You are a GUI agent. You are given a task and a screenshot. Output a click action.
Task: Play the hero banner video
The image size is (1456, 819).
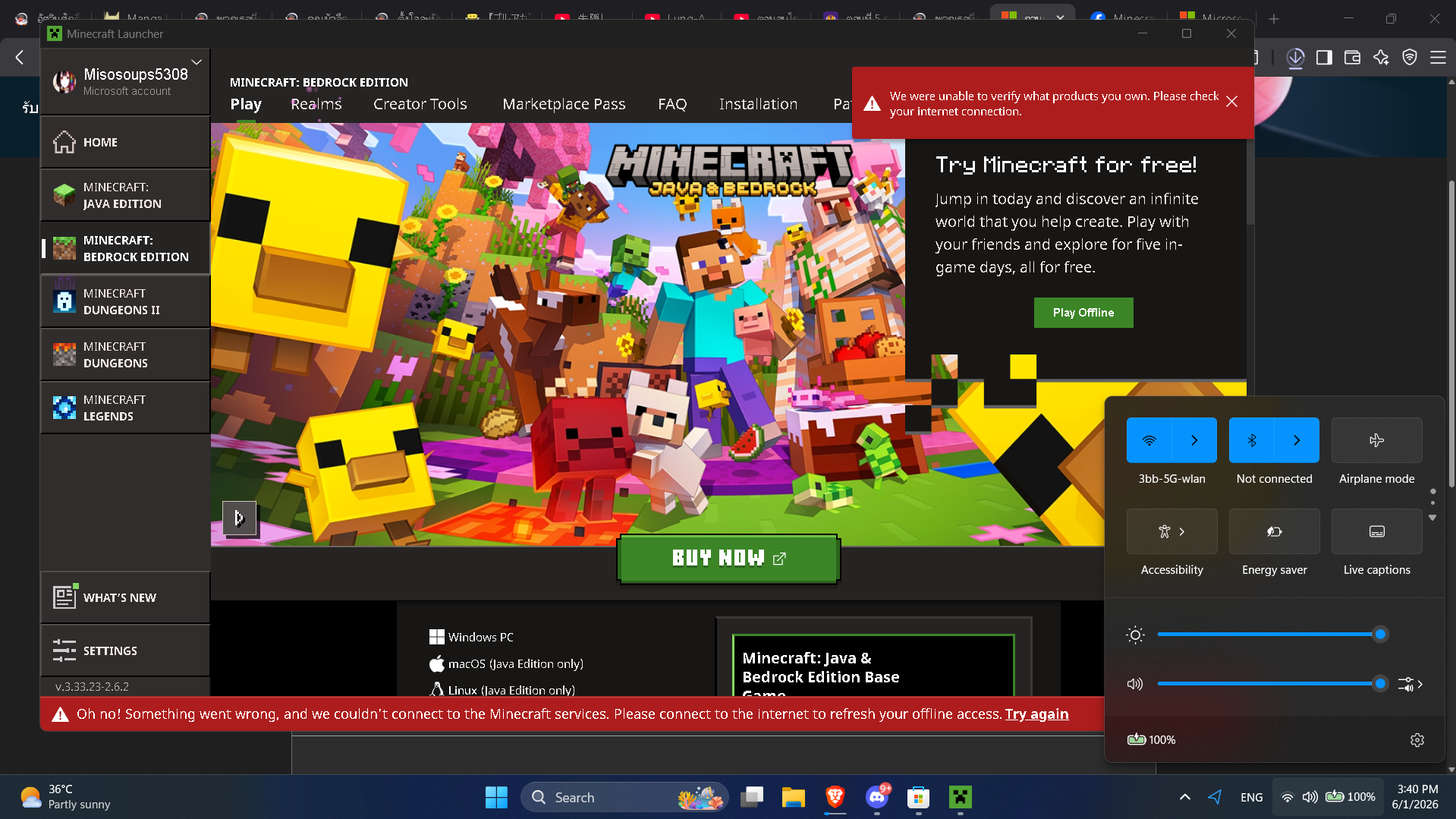pos(239,518)
